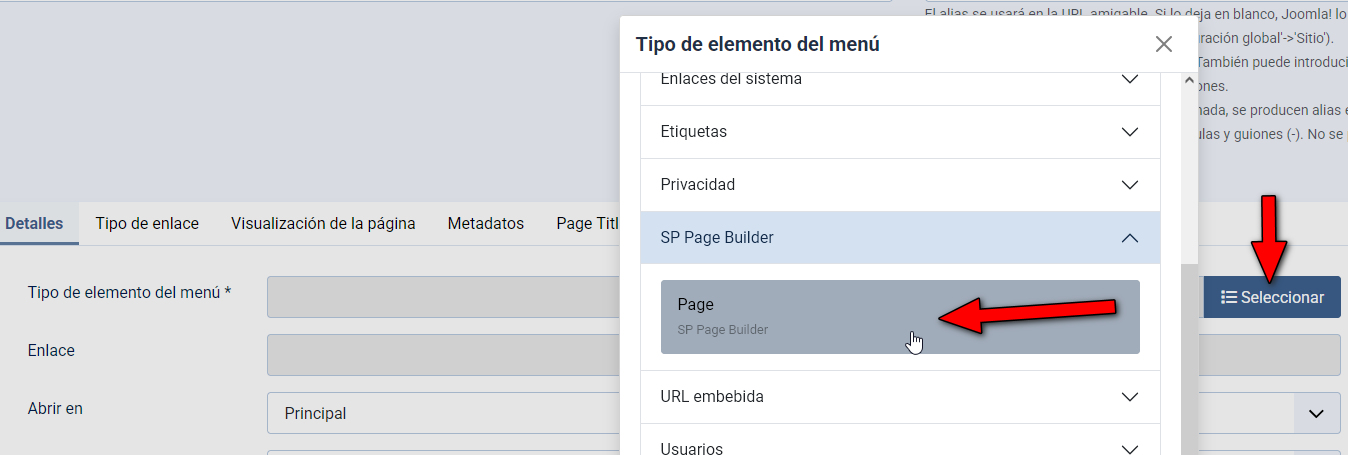Collapse the SP Page Builder section chevron
The width and height of the screenshot is (1348, 455).
[x=1130, y=238]
